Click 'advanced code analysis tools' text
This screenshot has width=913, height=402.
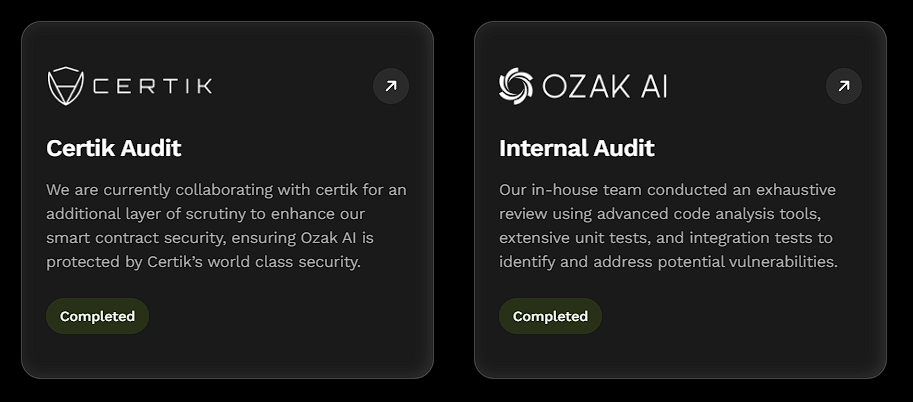[709, 214]
